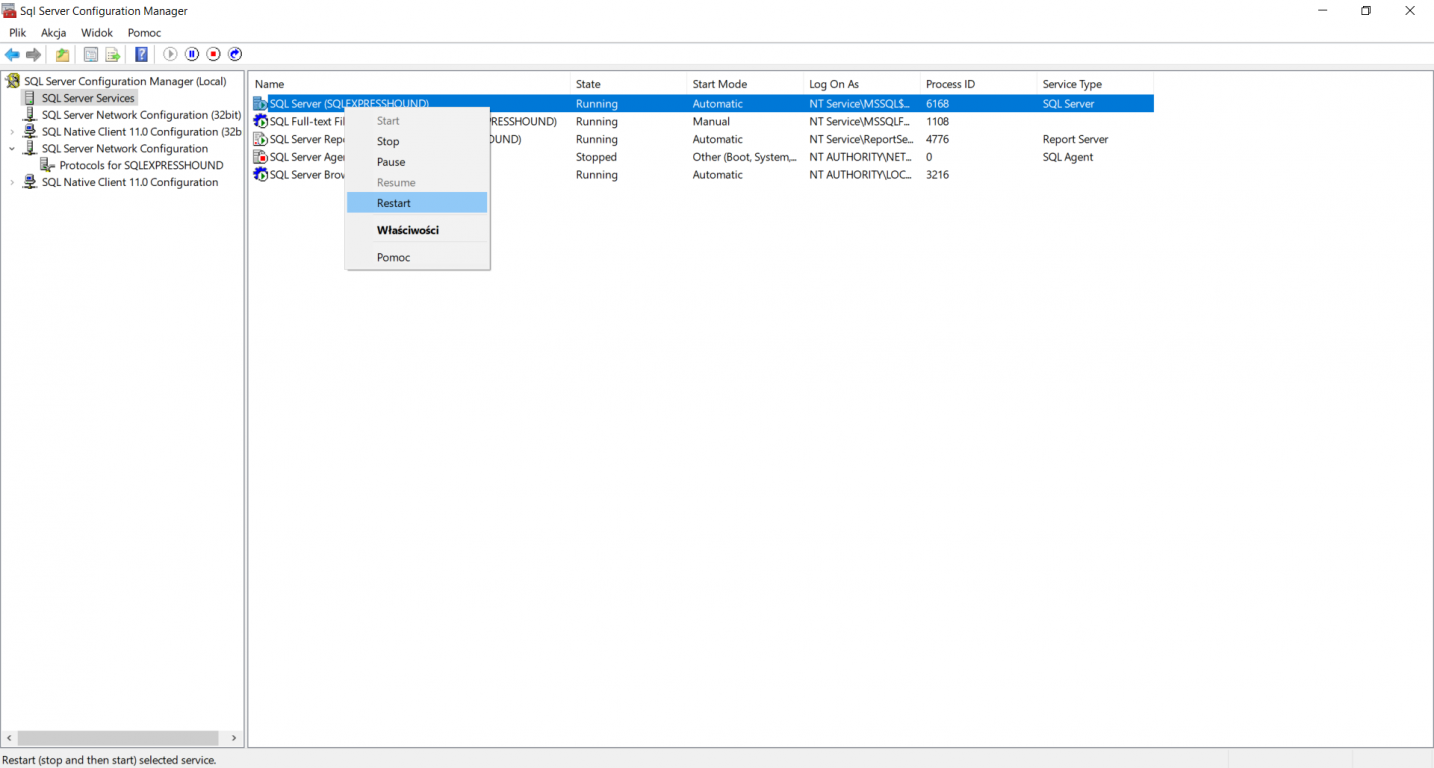Screen dimensions: 1434x768
Task: Click process ID 6168
Action: [937, 104]
